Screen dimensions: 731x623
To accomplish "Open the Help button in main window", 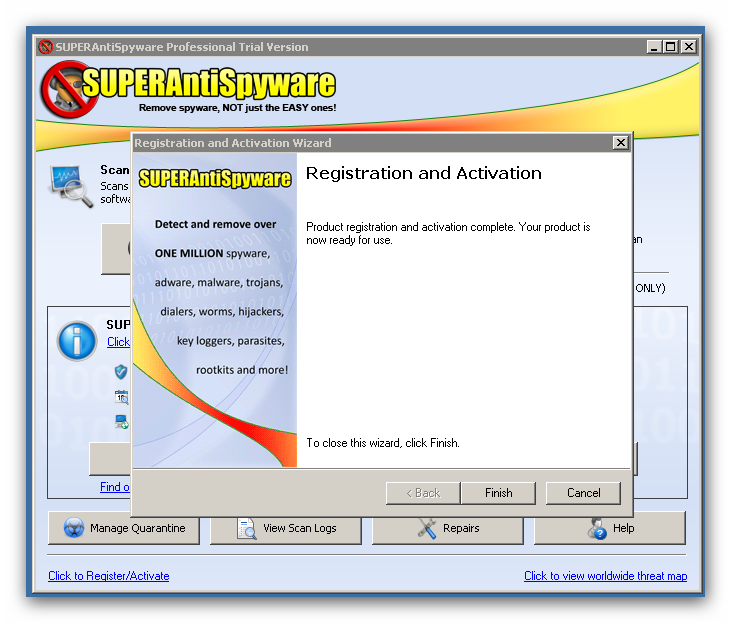I will coord(610,528).
